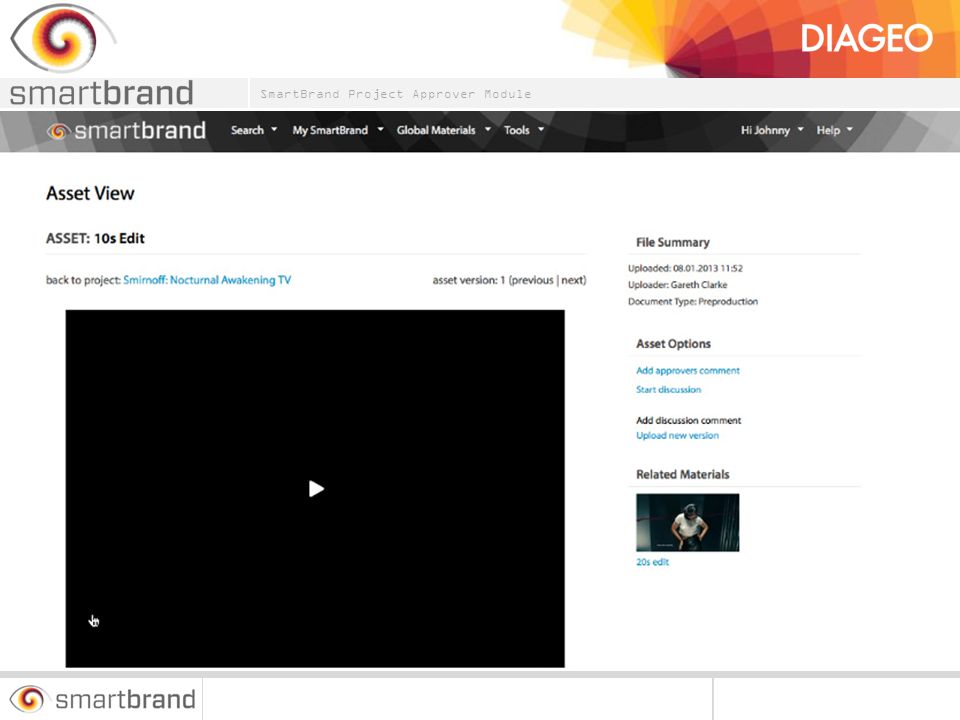Image resolution: width=960 pixels, height=720 pixels.
Task: Open the My SmartBrand menu
Action: (x=330, y=130)
